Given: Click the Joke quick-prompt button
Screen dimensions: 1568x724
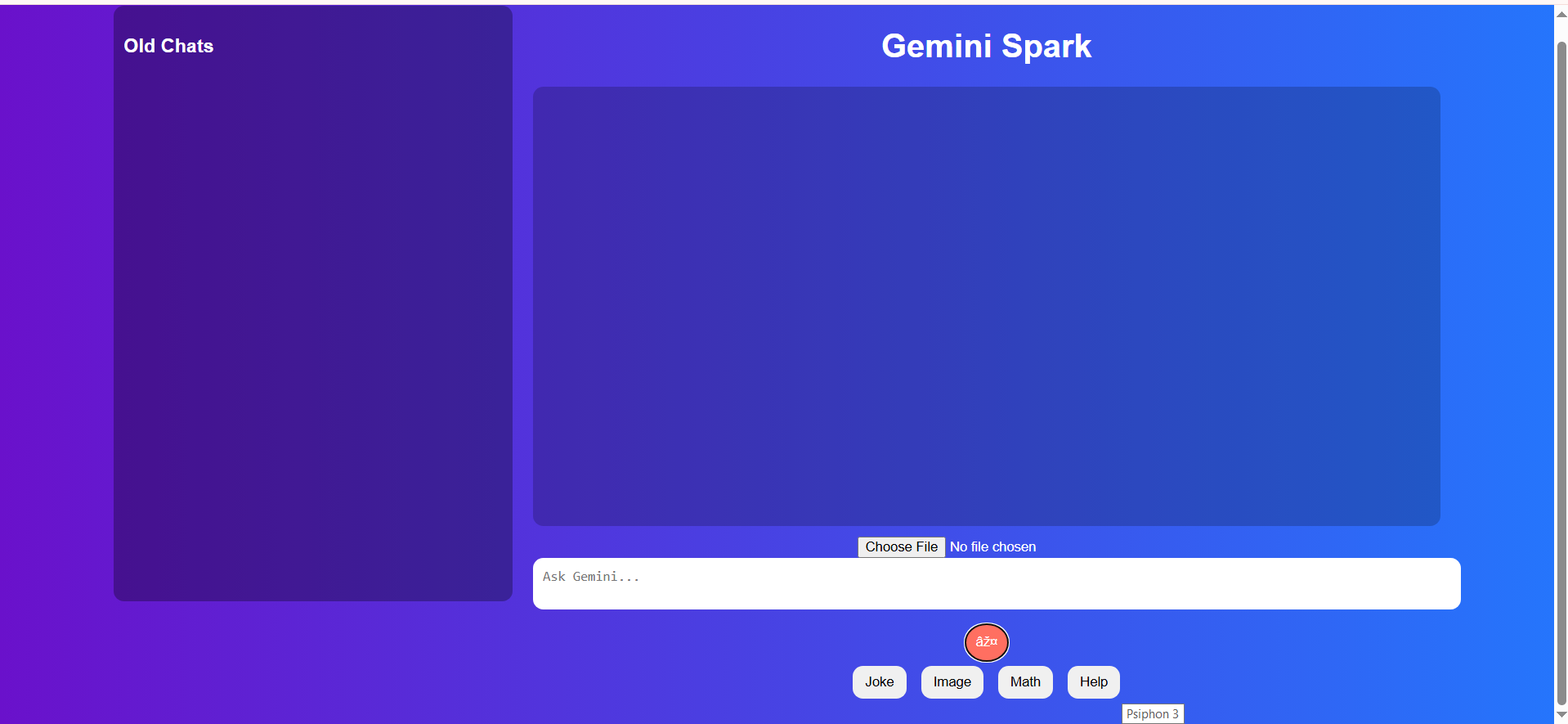Looking at the screenshot, I should pyautogui.click(x=879, y=682).
